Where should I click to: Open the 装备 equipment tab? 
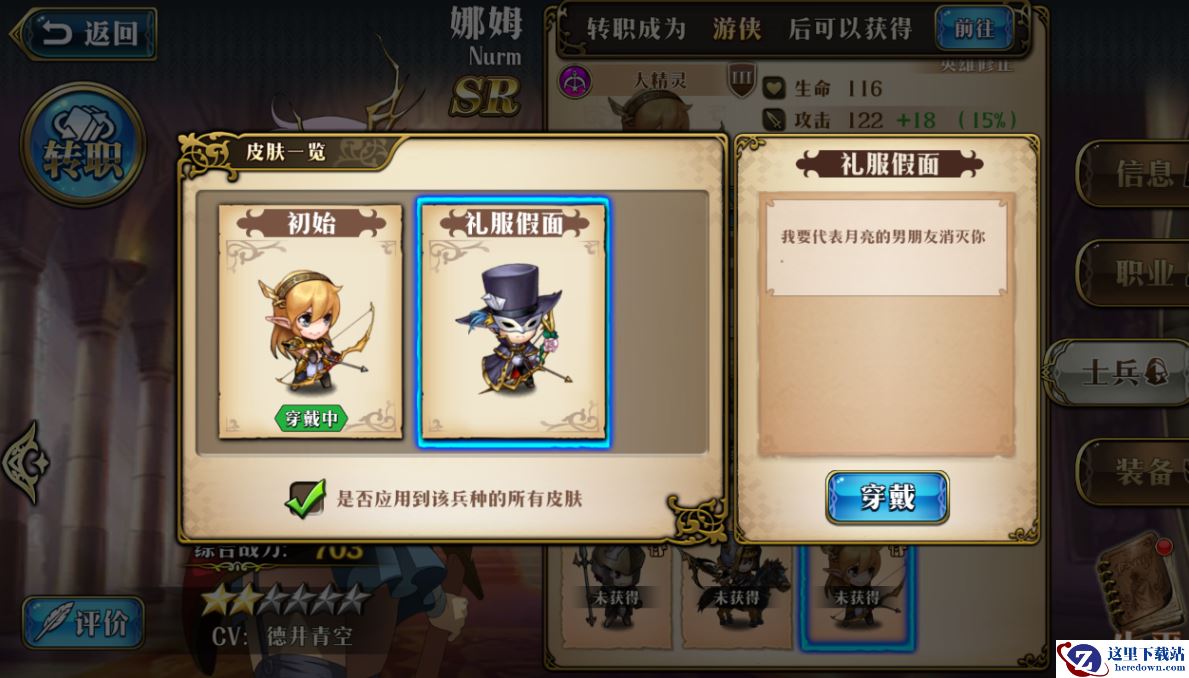1135,472
